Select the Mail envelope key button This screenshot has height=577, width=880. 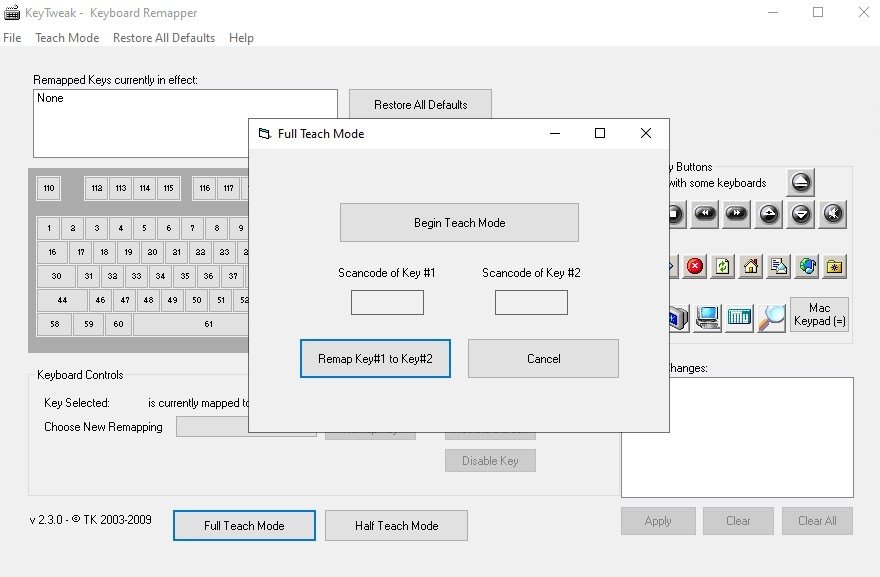coord(779,266)
